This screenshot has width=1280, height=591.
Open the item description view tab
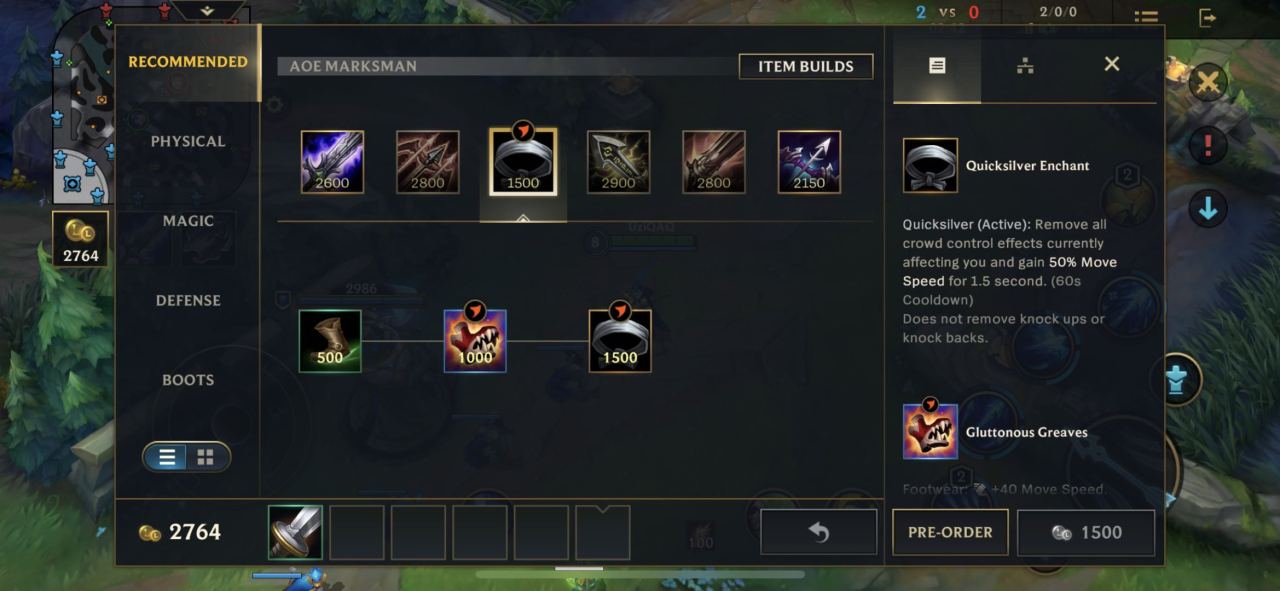coord(937,65)
